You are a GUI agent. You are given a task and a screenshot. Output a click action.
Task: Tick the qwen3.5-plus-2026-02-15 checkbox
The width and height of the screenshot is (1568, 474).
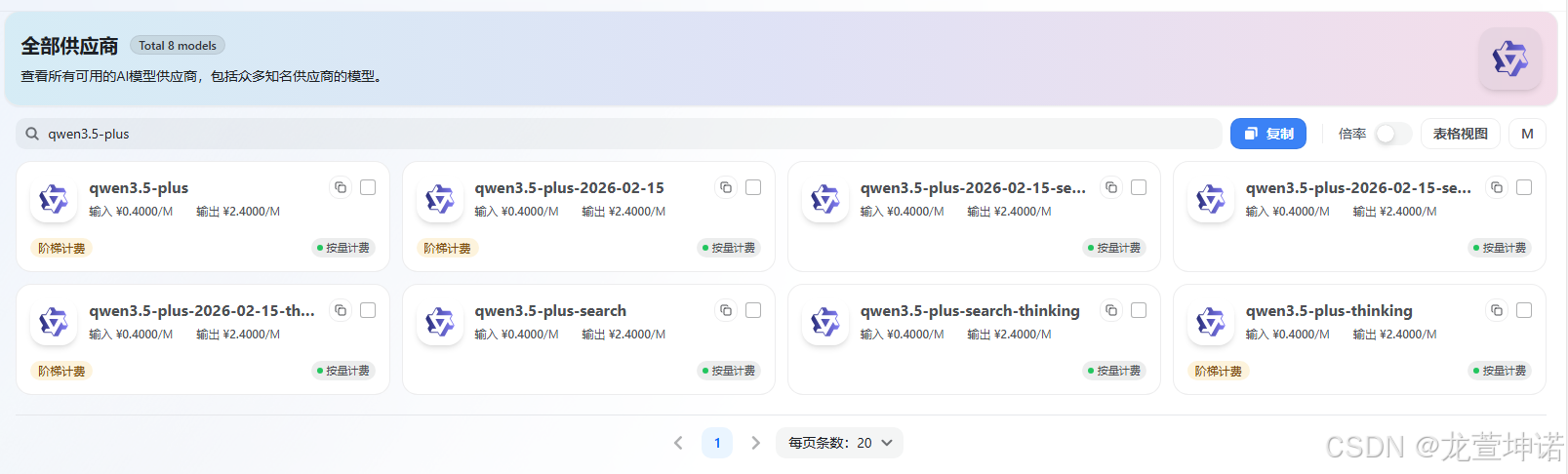point(753,187)
